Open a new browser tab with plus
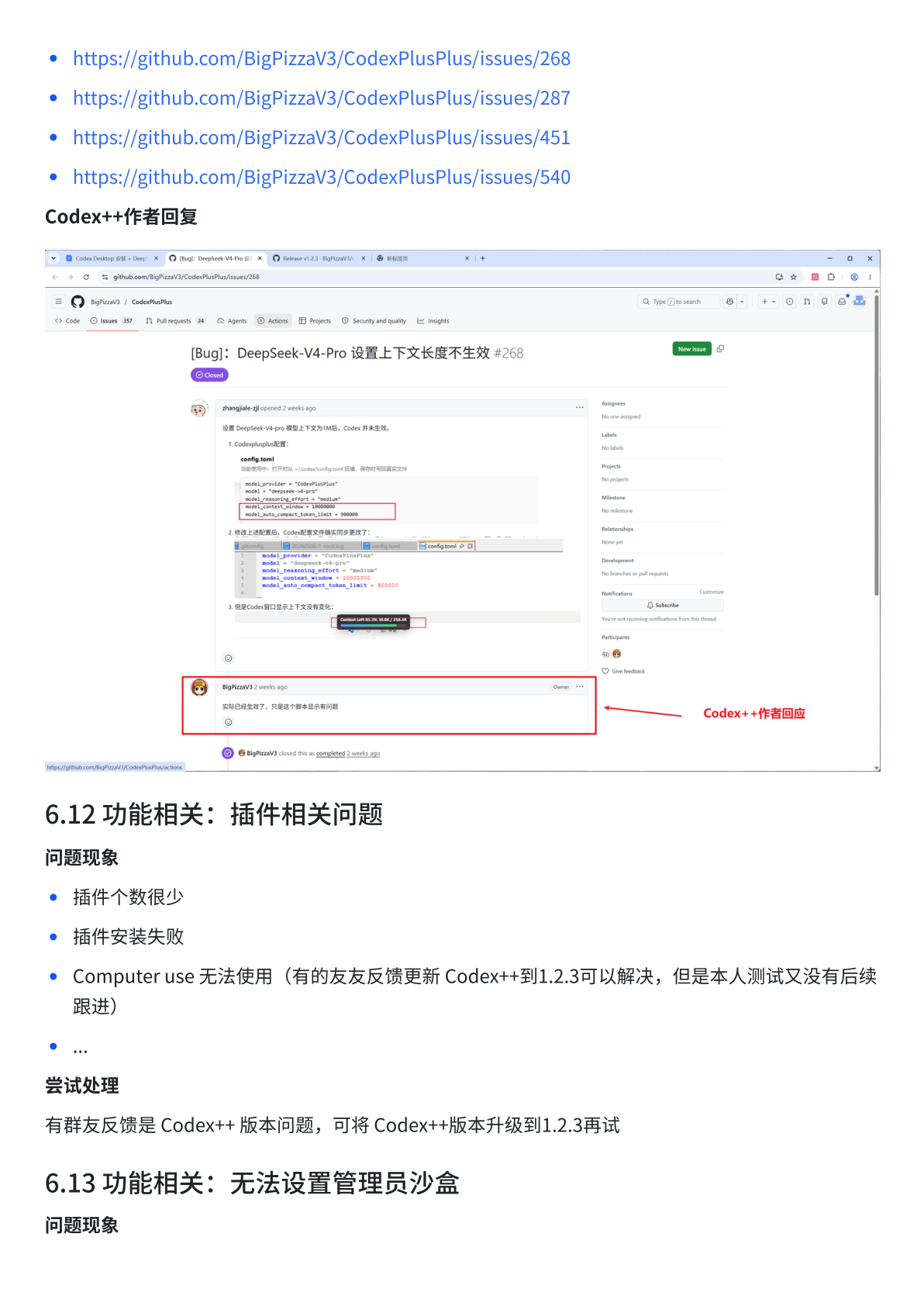Screen dimensions: 924x1306 [482, 258]
